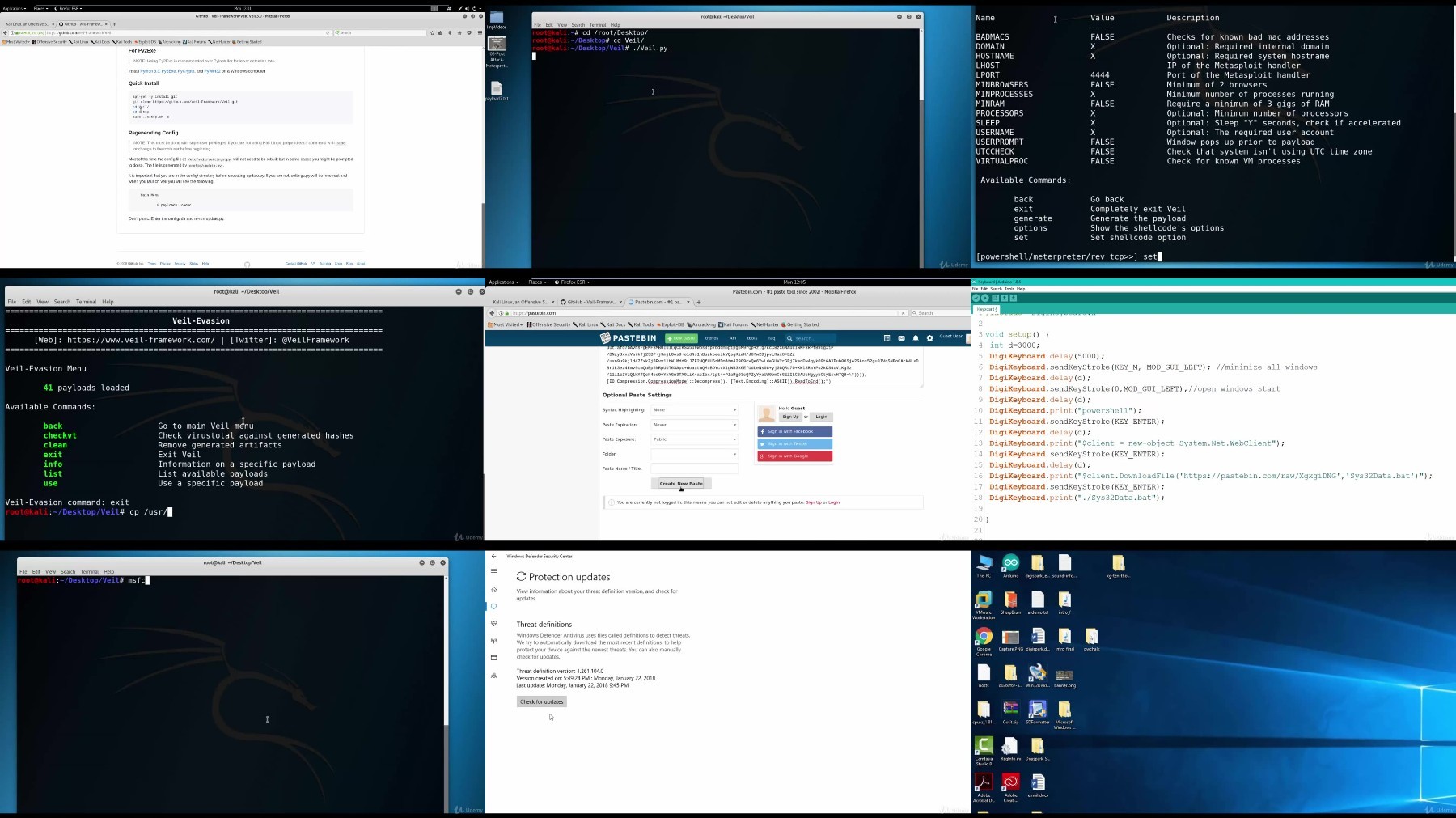Click Create New Paste button
This screenshot has width=1456, height=818.
(681, 483)
